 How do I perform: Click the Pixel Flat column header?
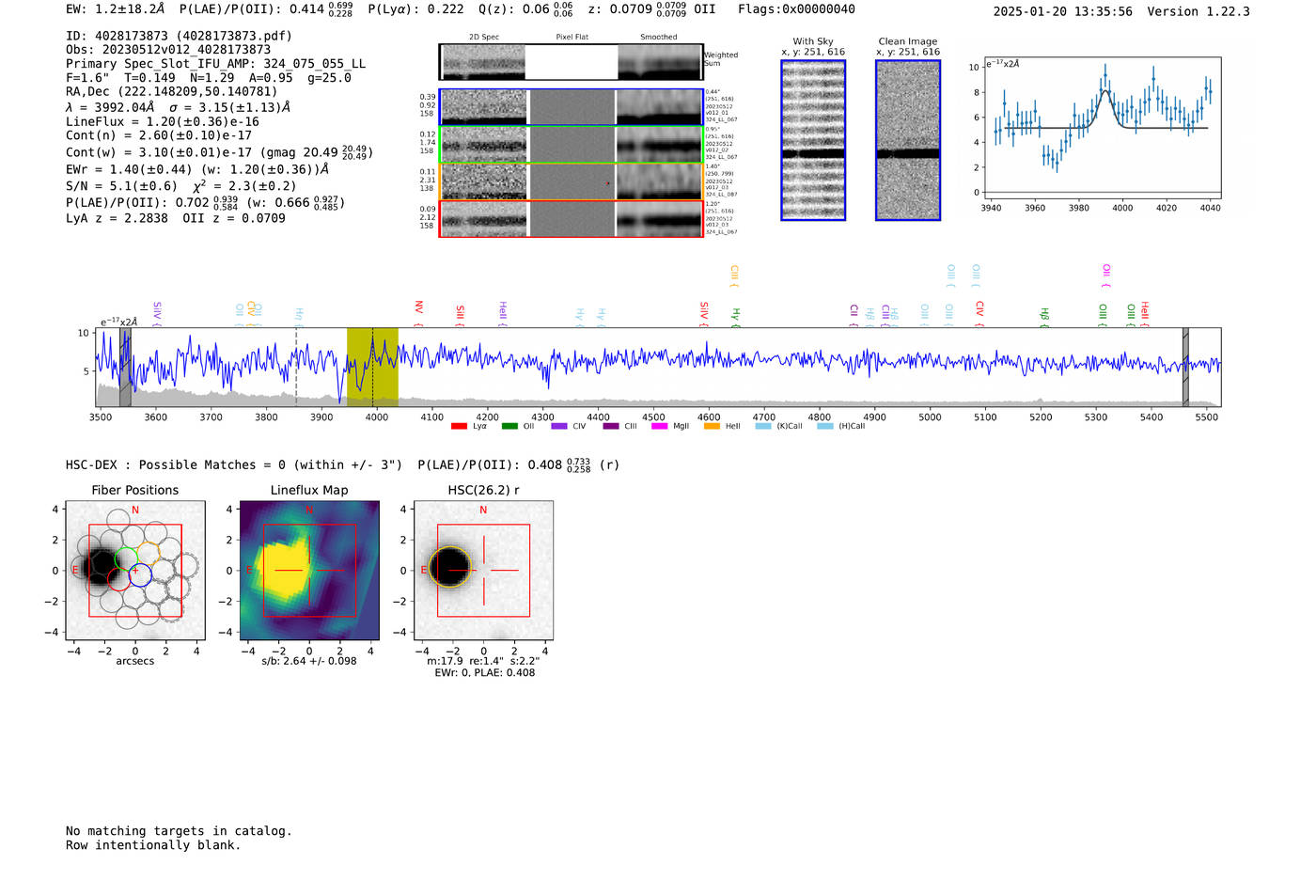click(x=572, y=38)
